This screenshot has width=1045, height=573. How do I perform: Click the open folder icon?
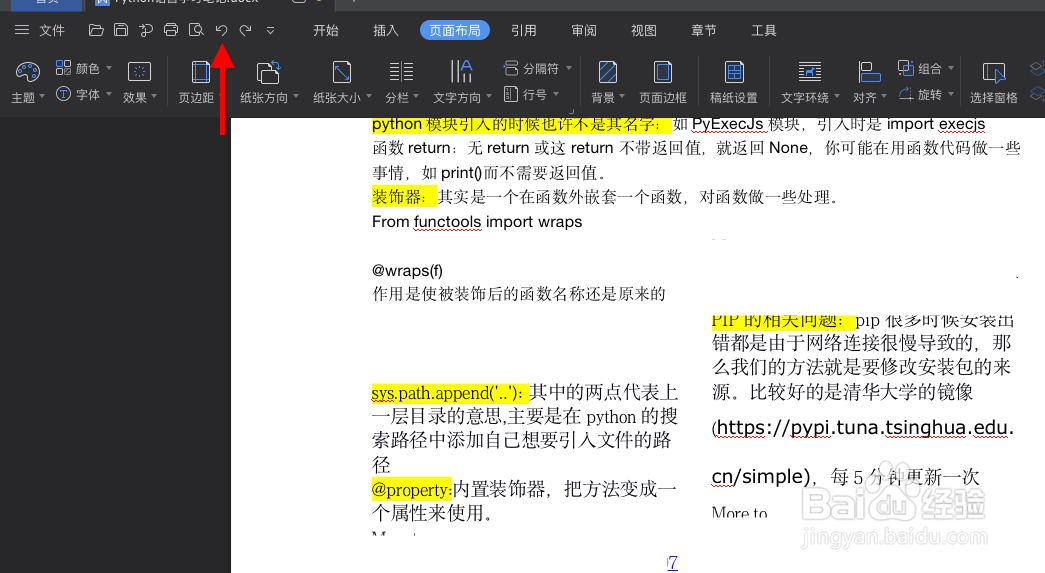(96, 30)
